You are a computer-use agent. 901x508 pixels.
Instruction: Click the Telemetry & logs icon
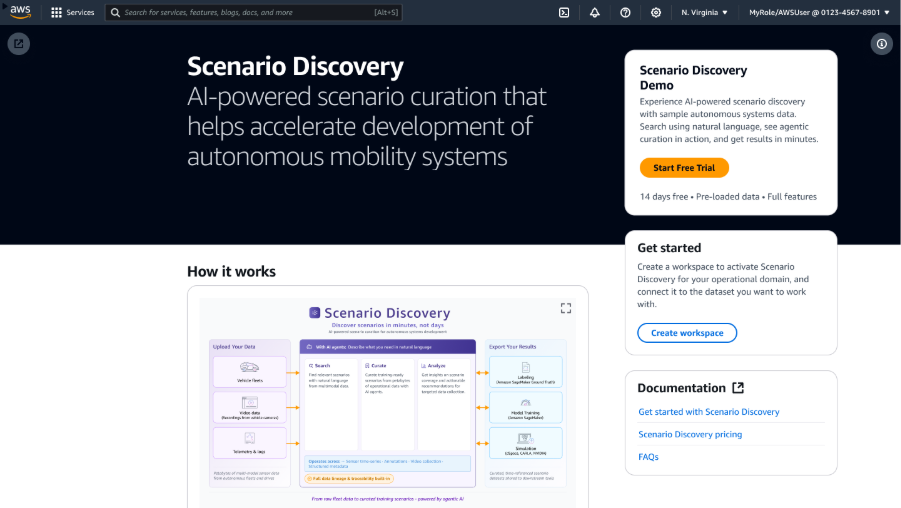point(249,438)
